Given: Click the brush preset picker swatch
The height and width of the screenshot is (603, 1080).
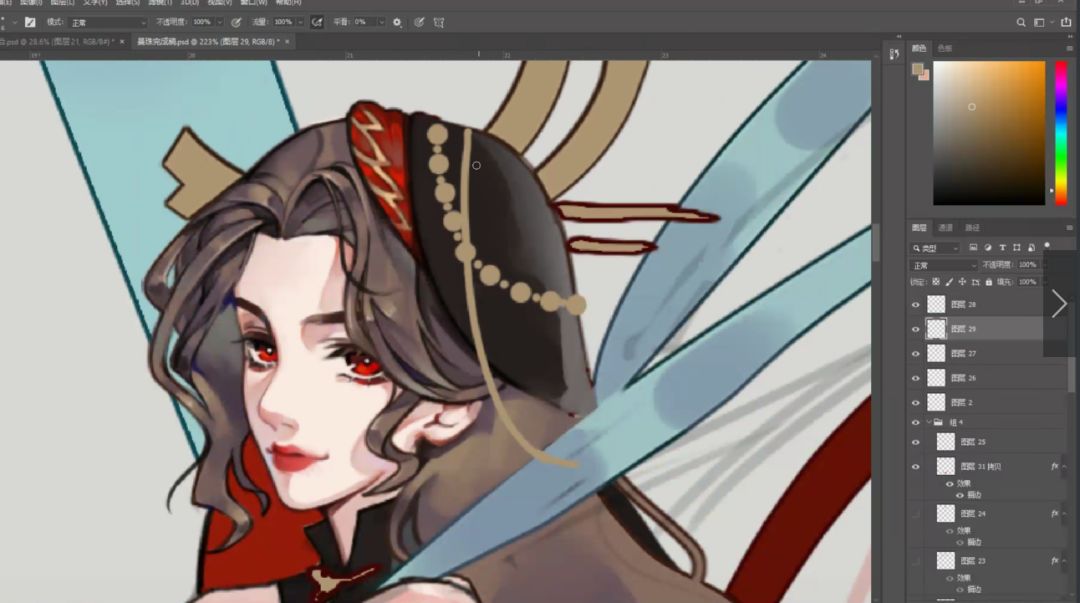Looking at the screenshot, I should point(4,23).
